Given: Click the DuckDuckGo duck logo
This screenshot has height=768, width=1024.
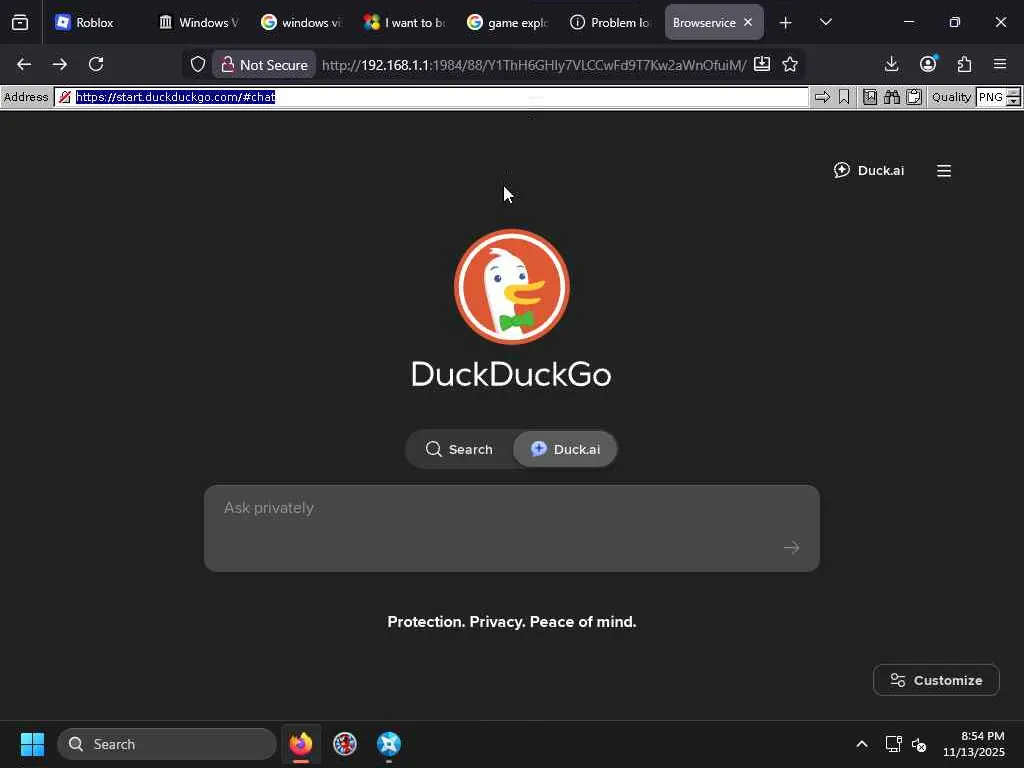Looking at the screenshot, I should [x=512, y=287].
